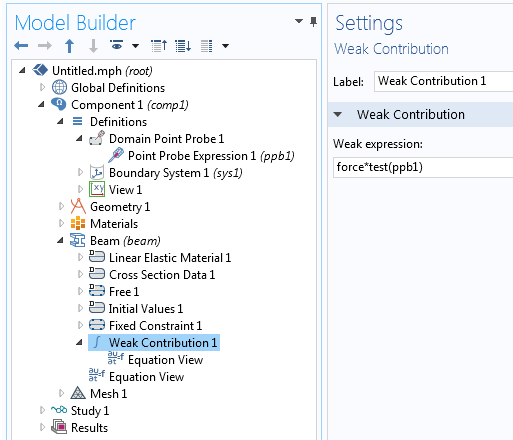The height and width of the screenshot is (440, 513).
Task: Toggle the Show eye icon in toolbar
Action: (117, 45)
